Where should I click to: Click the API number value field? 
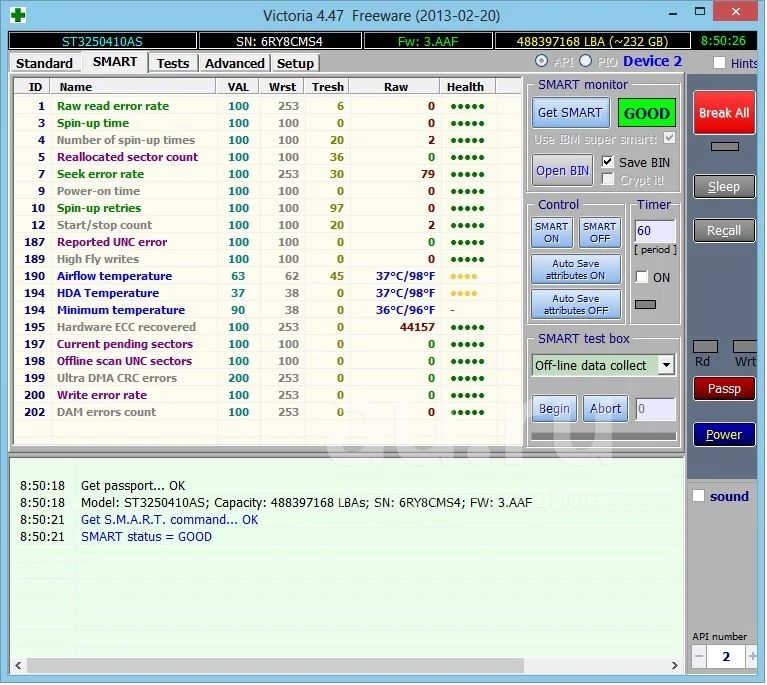[x=725, y=656]
